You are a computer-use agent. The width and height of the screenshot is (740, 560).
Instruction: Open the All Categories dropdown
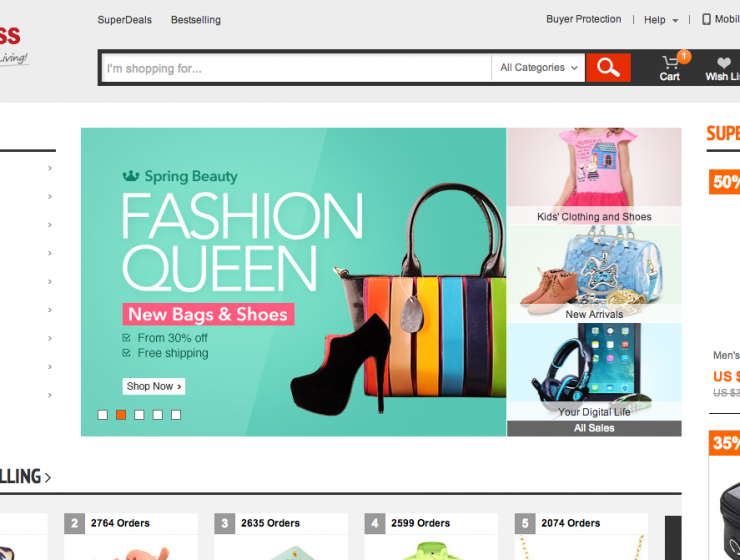point(539,68)
